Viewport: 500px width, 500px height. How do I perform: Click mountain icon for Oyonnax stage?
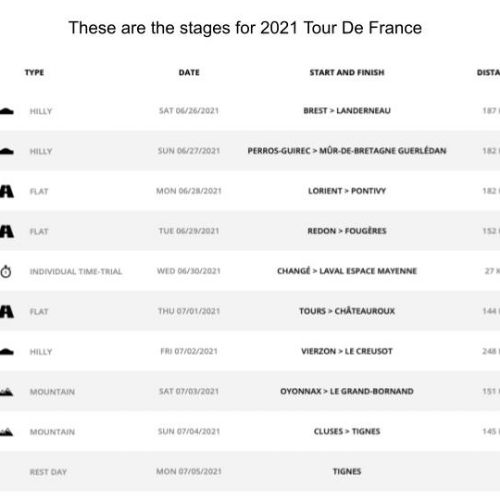click(x=6, y=392)
